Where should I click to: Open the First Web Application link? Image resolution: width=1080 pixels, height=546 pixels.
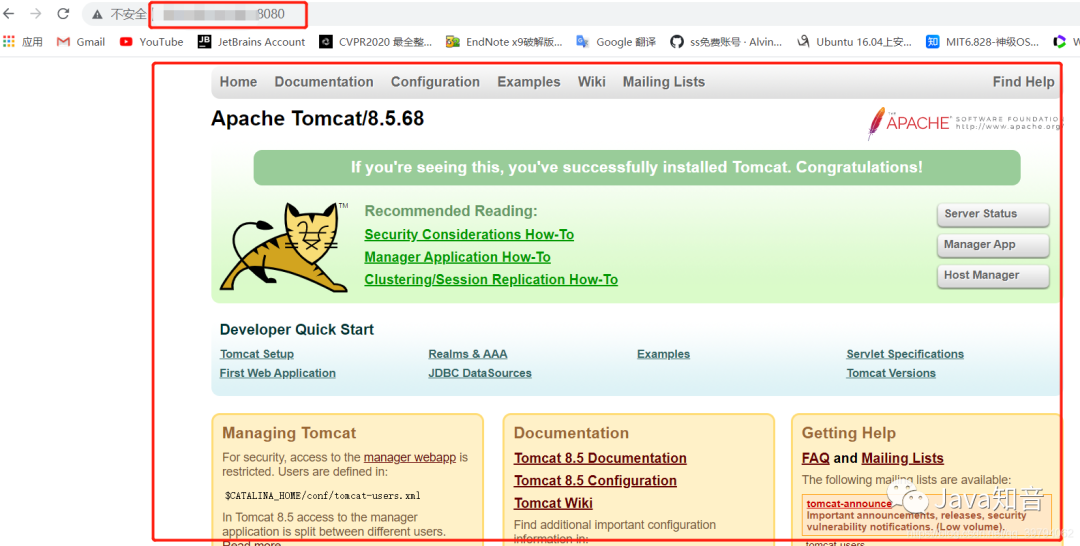point(278,373)
